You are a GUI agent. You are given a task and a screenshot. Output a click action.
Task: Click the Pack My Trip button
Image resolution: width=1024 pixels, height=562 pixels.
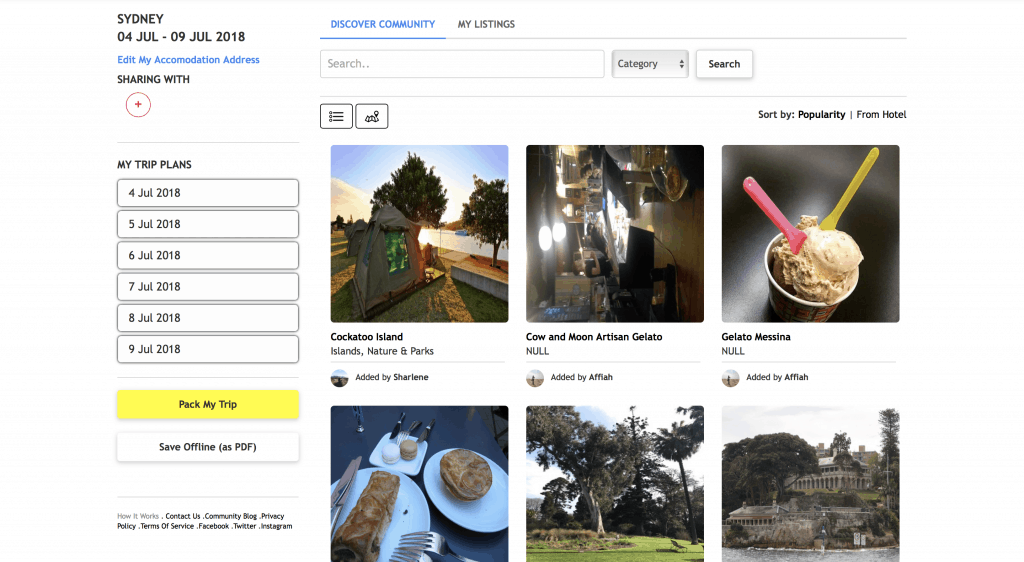[208, 404]
